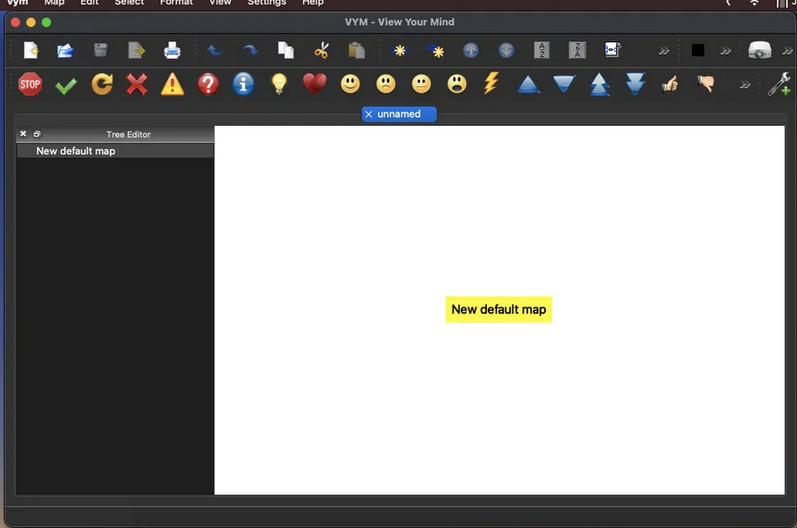Move branch down with round down-arrow icon
Image resolution: width=797 pixels, height=528 pixels.
pyautogui.click(x=506, y=50)
